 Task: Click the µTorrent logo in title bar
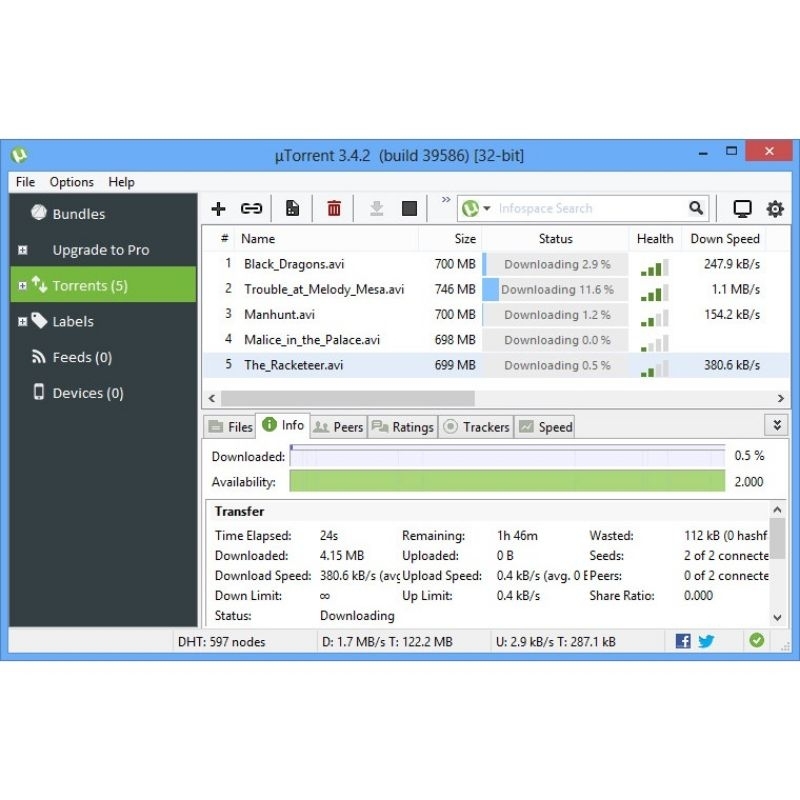pyautogui.click(x=19, y=155)
